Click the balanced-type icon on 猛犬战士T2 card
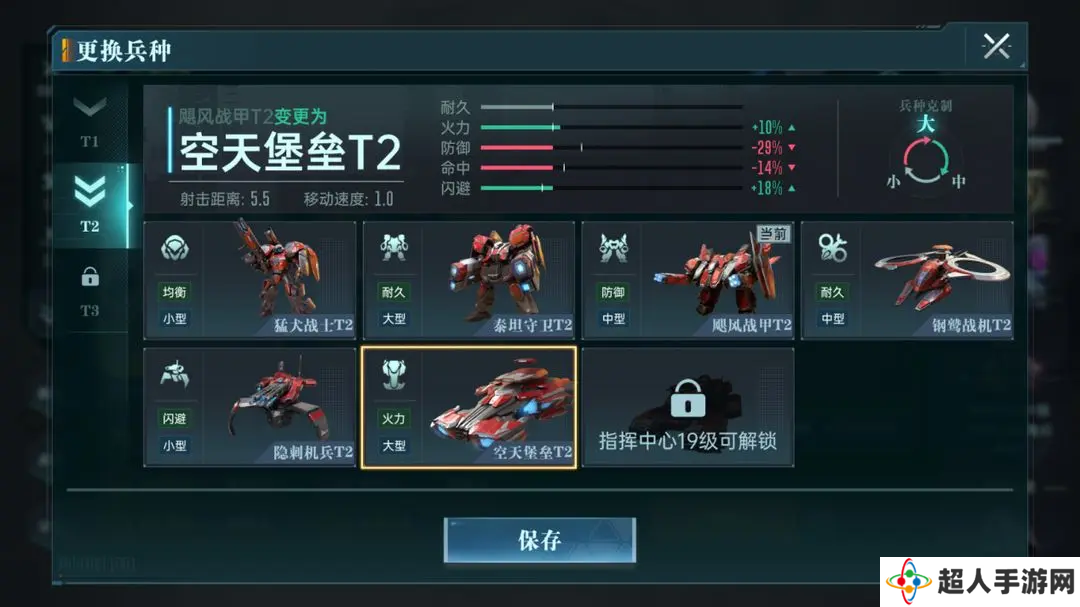 [x=174, y=248]
